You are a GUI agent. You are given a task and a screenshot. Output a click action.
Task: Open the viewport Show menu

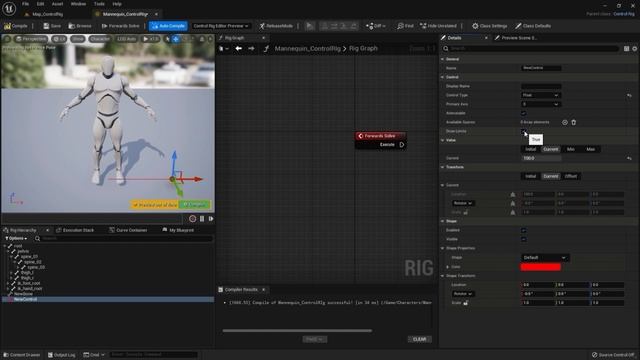point(78,39)
